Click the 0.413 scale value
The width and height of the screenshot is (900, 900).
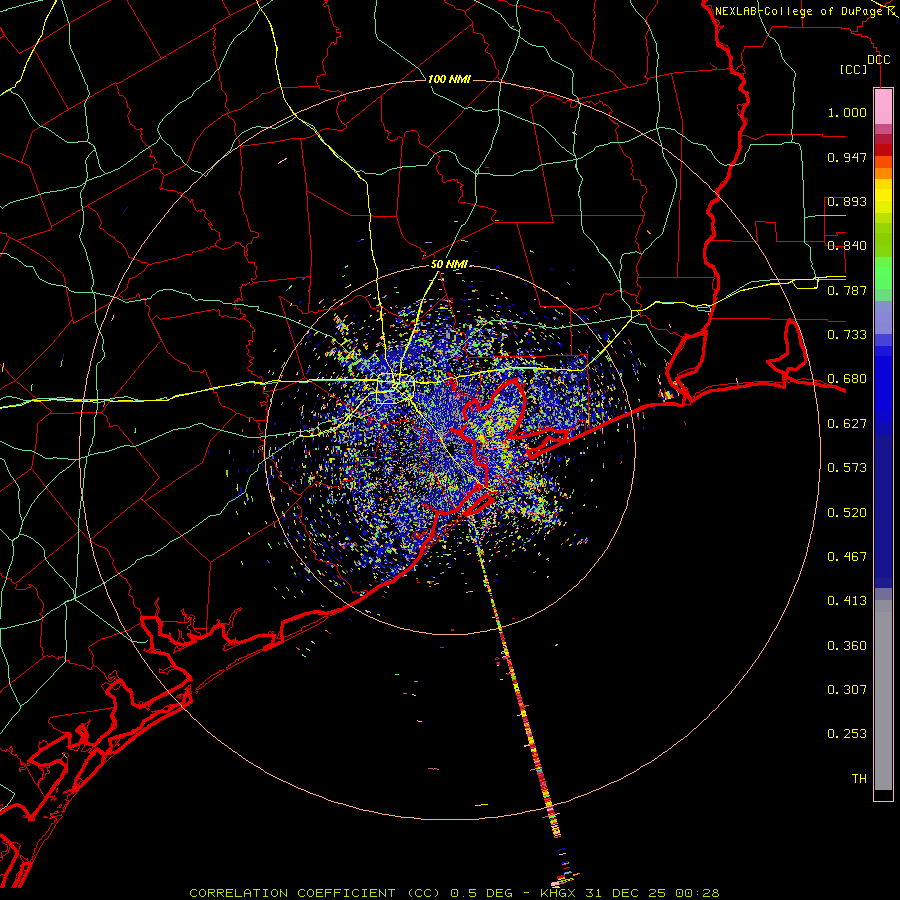pyautogui.click(x=847, y=601)
